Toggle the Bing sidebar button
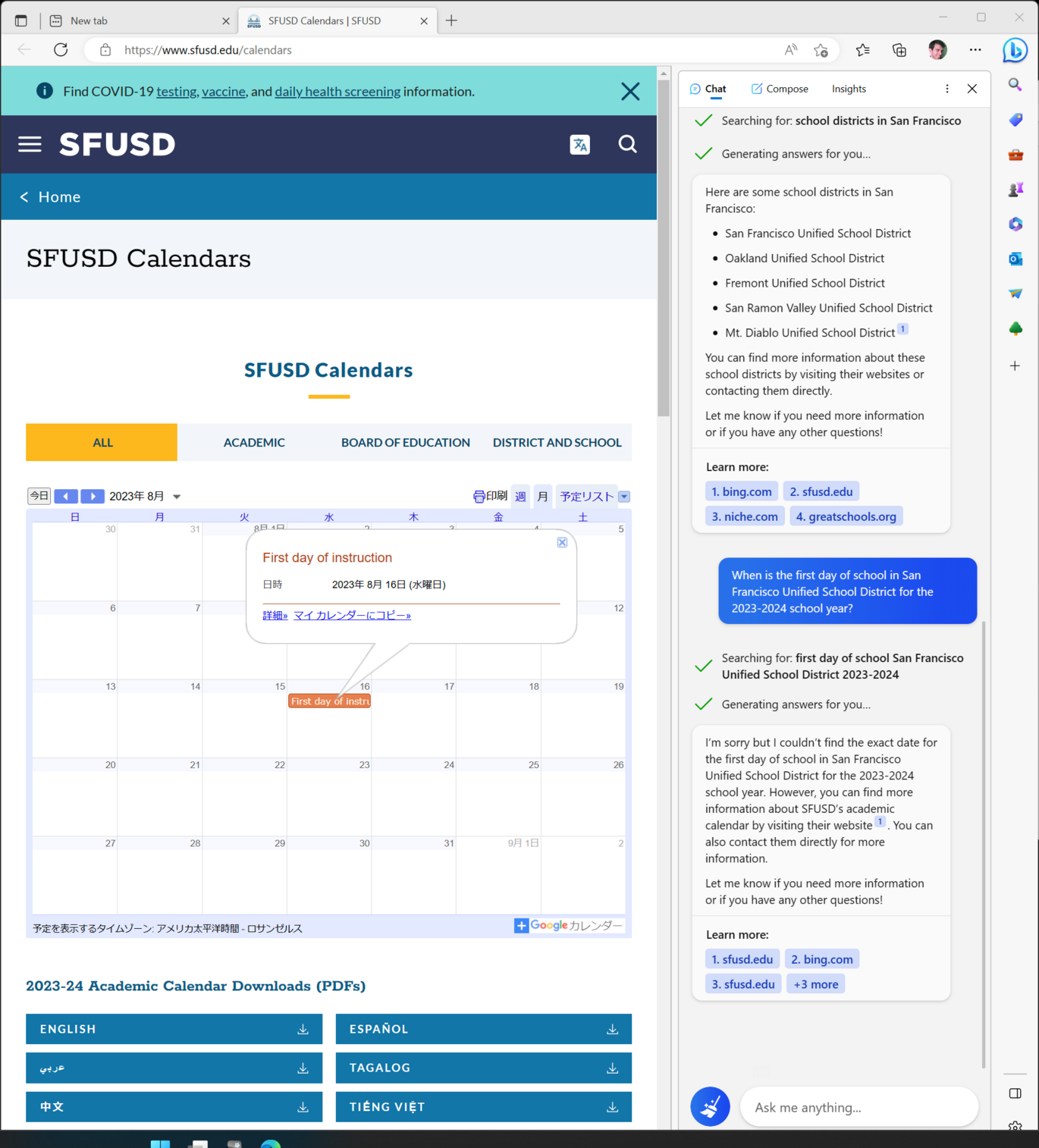The height and width of the screenshot is (1148, 1039). point(1015,50)
